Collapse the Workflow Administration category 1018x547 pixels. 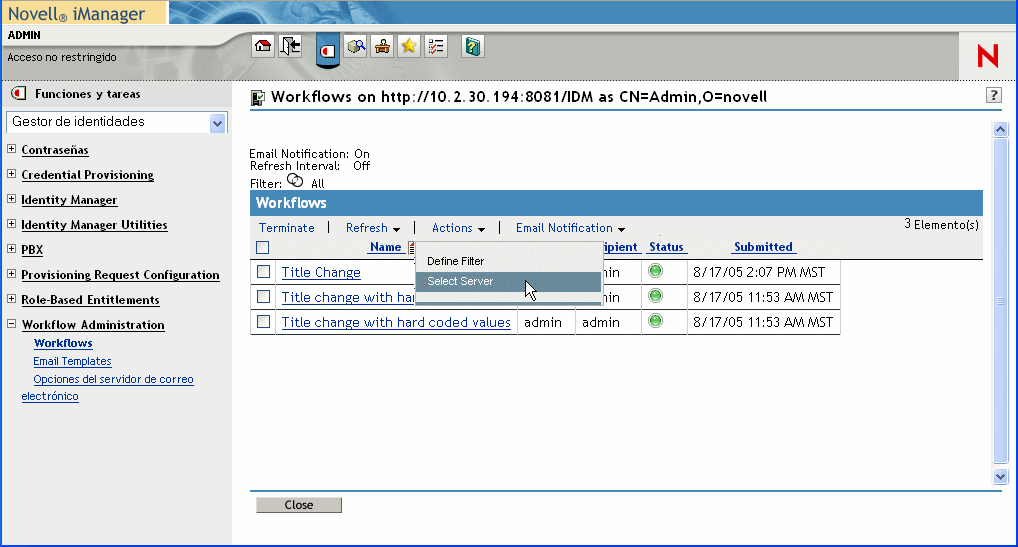pos(12,323)
